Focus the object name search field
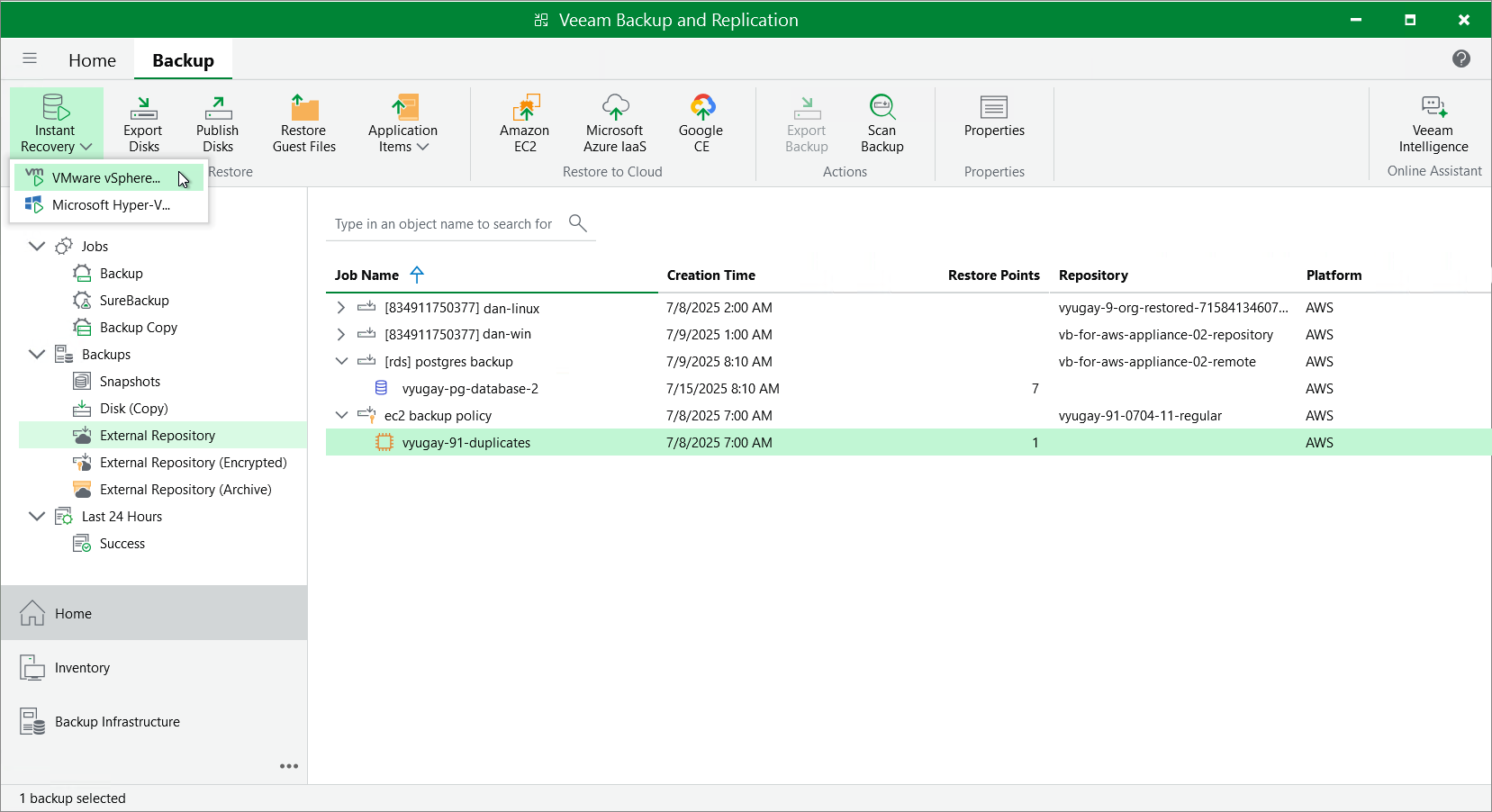Viewport: 1492px width, 812px height. pos(445,224)
